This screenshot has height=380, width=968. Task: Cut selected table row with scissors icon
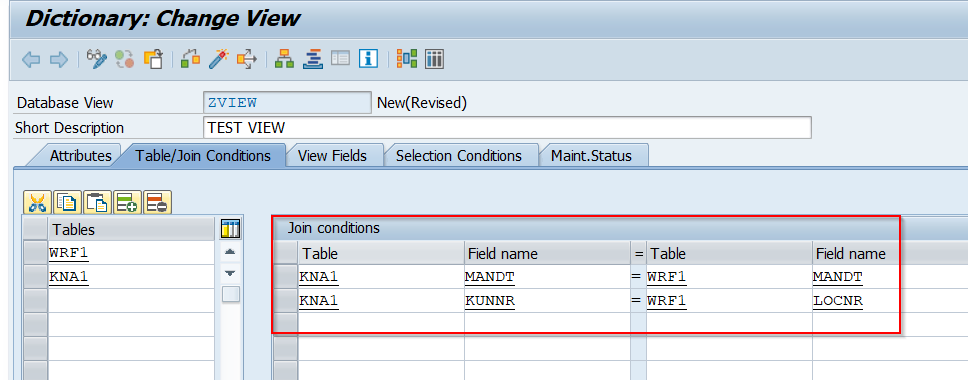pos(38,202)
